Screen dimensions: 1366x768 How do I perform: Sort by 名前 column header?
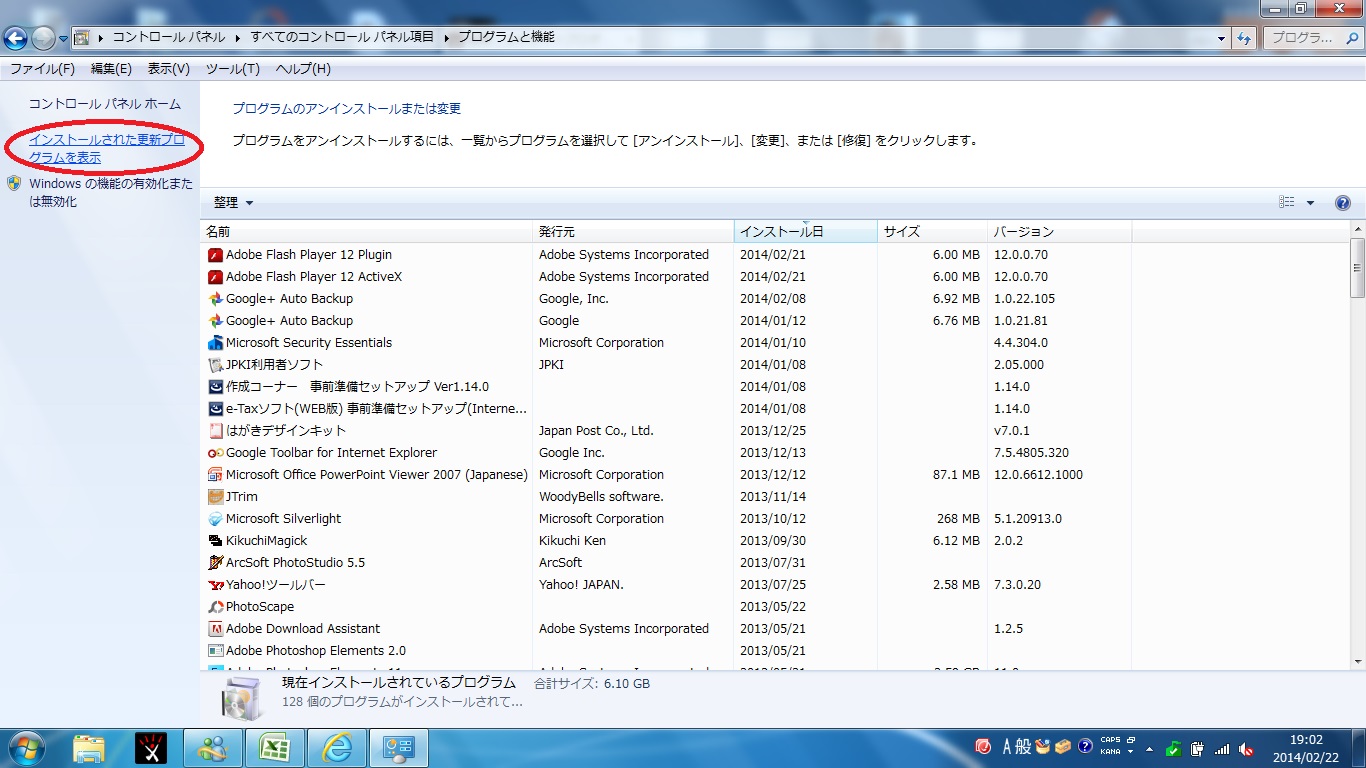coord(367,232)
